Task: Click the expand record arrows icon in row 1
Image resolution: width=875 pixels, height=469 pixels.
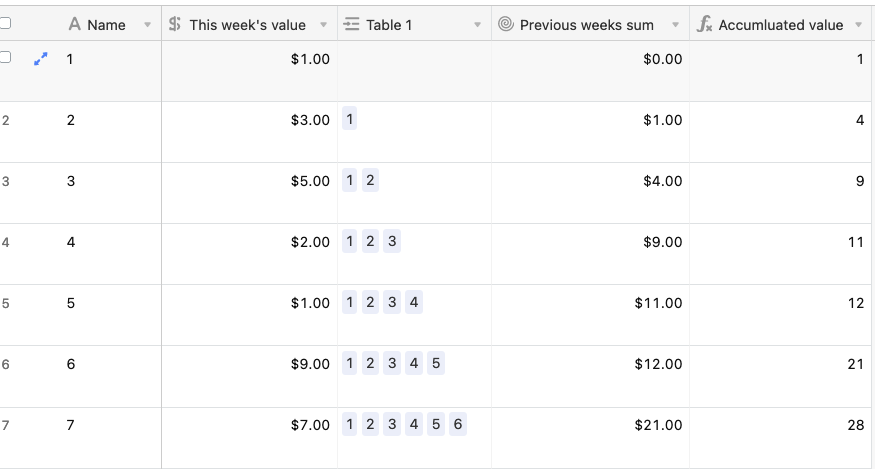Action: click(41, 59)
